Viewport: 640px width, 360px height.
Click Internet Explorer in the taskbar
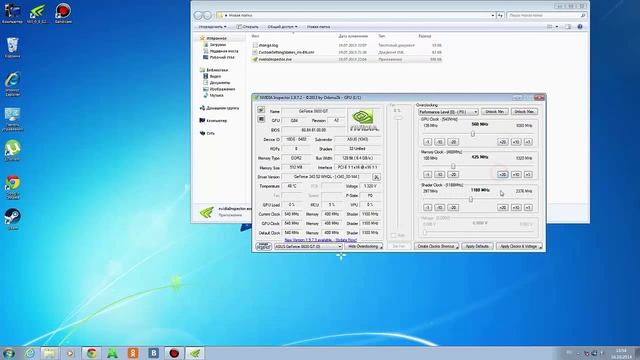click(x=29, y=353)
